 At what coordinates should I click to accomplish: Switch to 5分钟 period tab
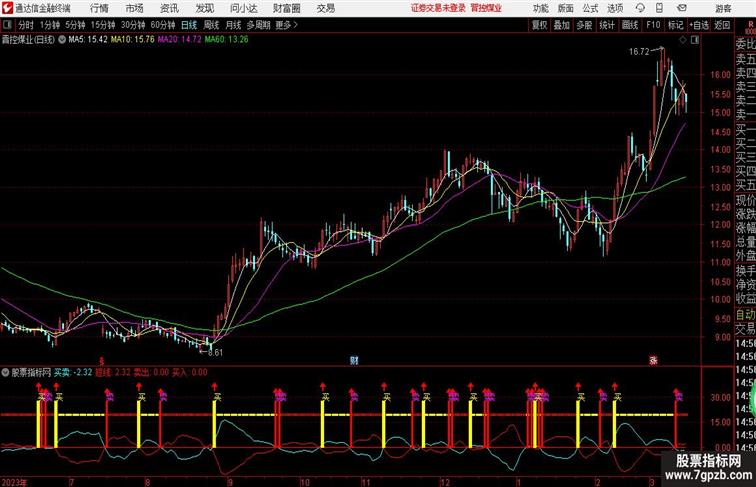[x=75, y=25]
